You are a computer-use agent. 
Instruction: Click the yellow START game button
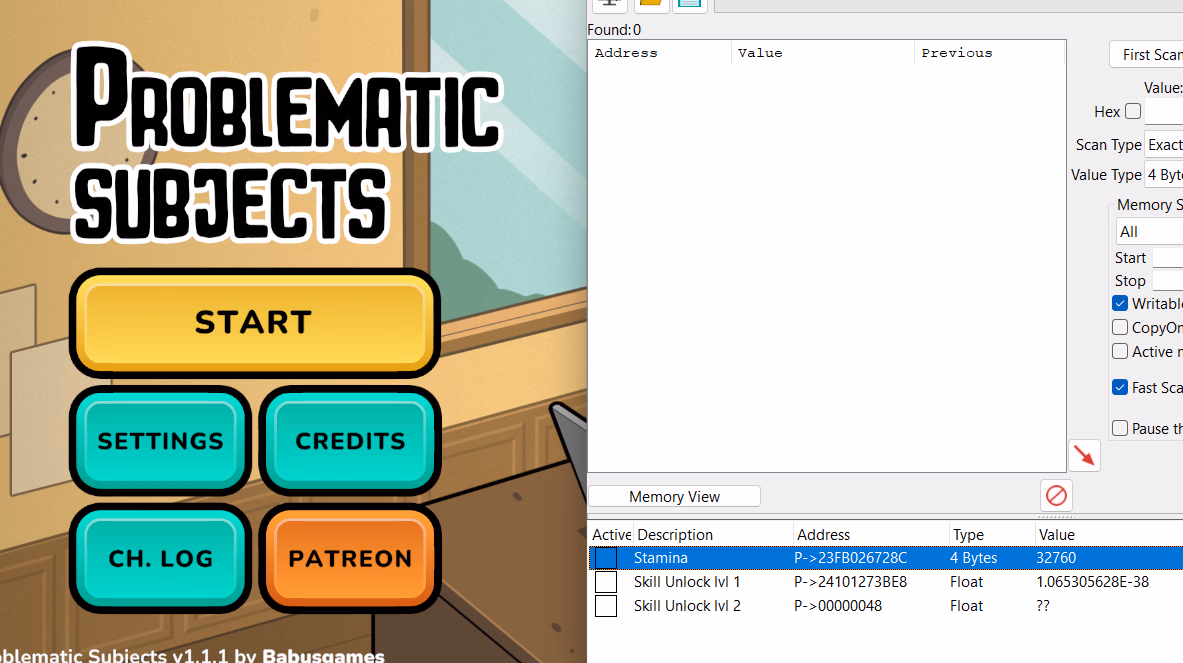[254, 322]
